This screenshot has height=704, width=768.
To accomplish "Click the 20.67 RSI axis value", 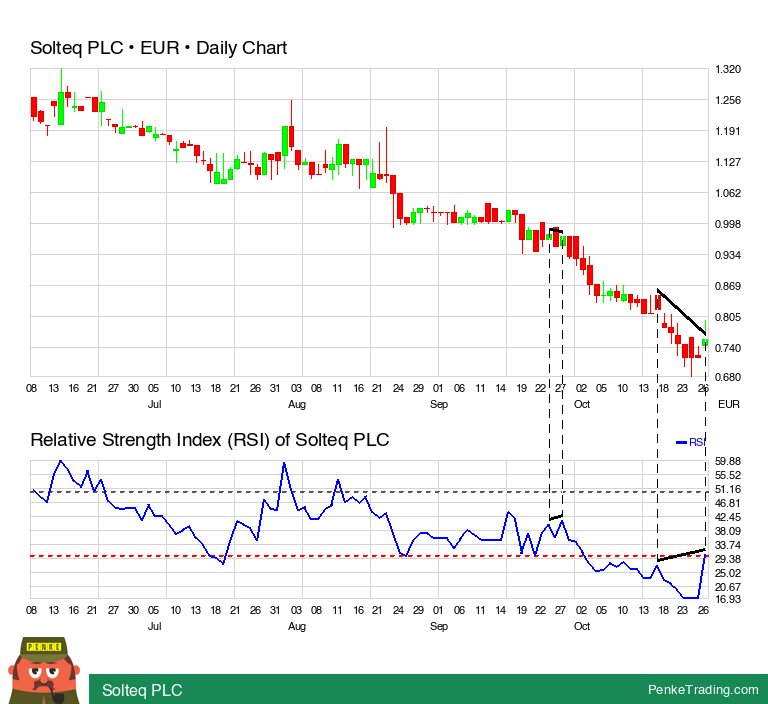I will pos(728,587).
